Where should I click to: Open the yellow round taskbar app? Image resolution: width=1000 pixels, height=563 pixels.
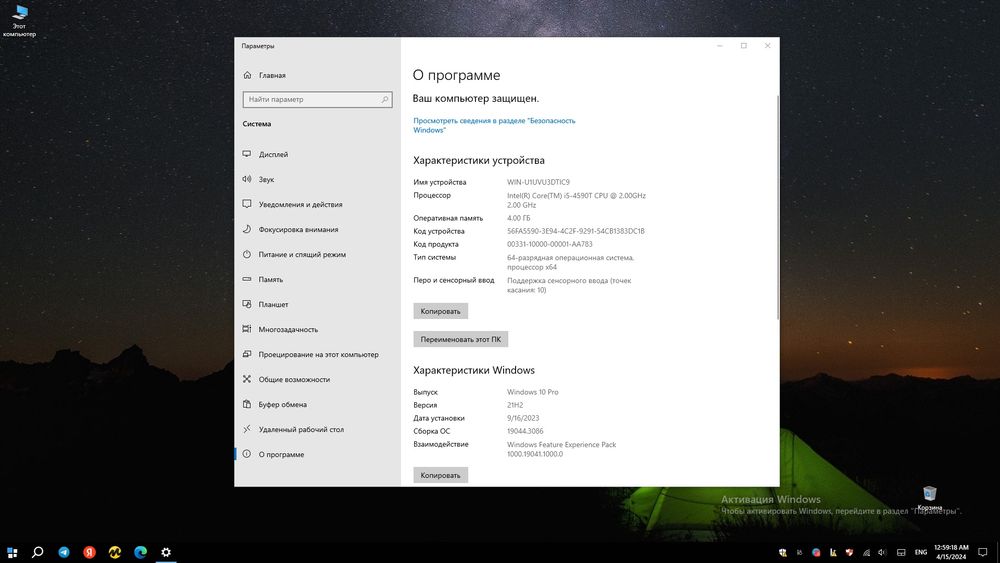115,552
